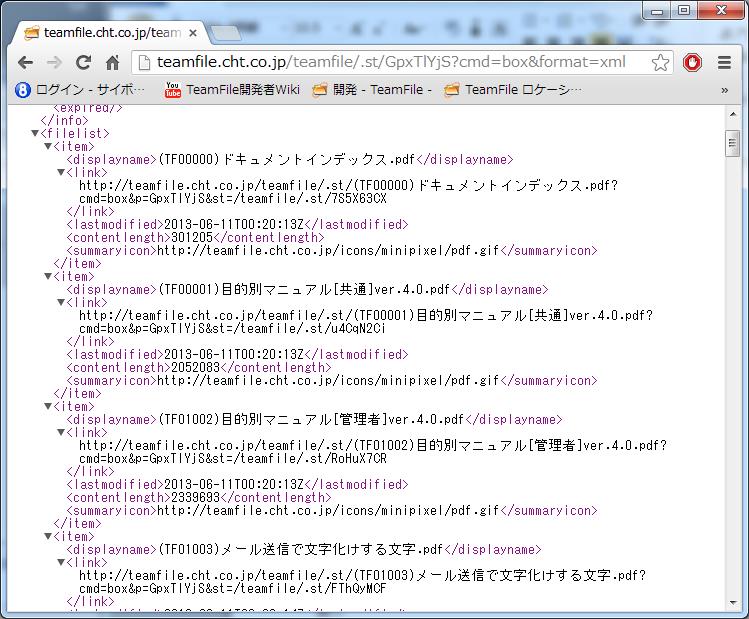Collapse the item node for TF01002 manual

click(x=48, y=406)
